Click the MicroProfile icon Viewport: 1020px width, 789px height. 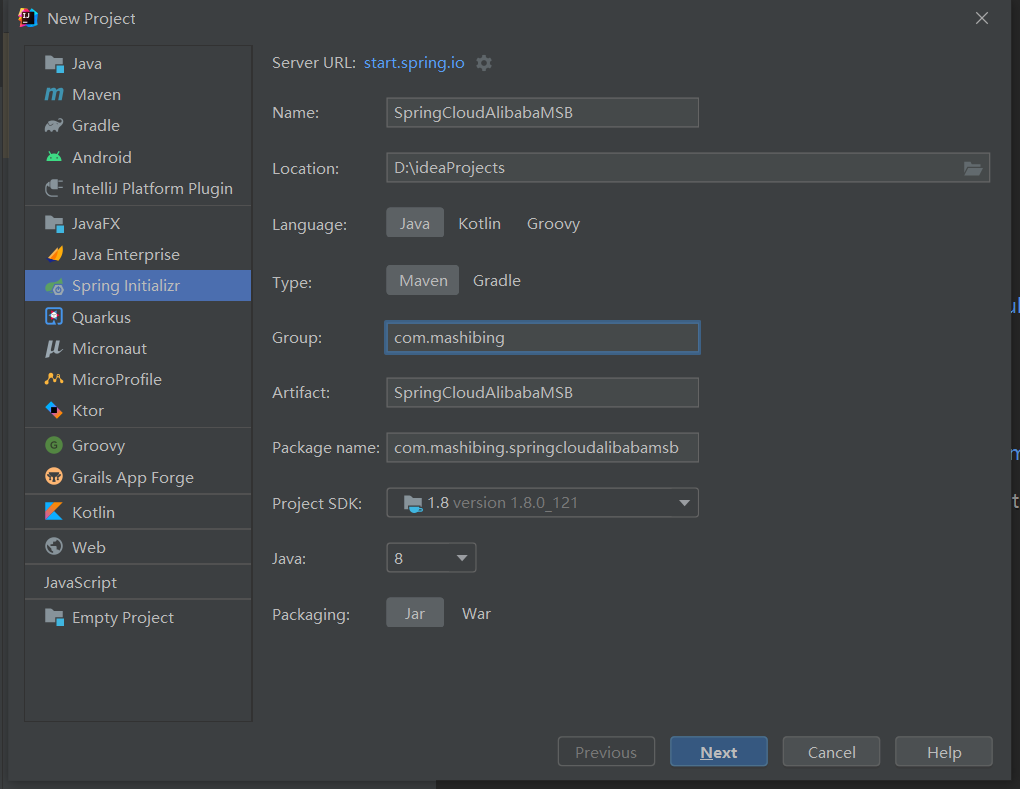point(54,379)
